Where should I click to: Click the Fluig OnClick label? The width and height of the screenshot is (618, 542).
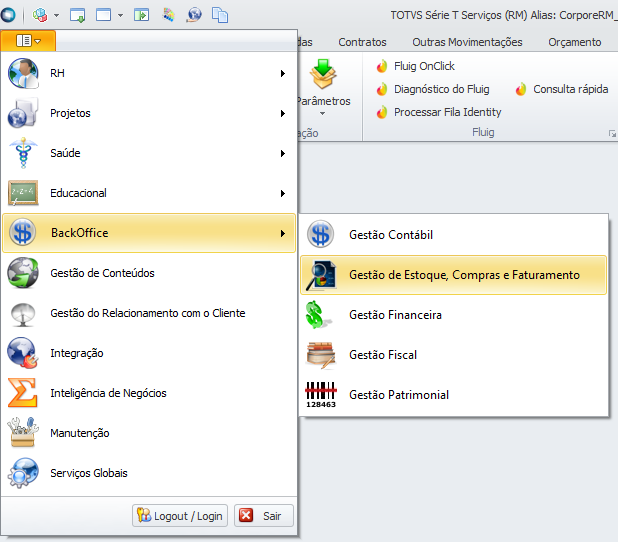[x=424, y=66]
